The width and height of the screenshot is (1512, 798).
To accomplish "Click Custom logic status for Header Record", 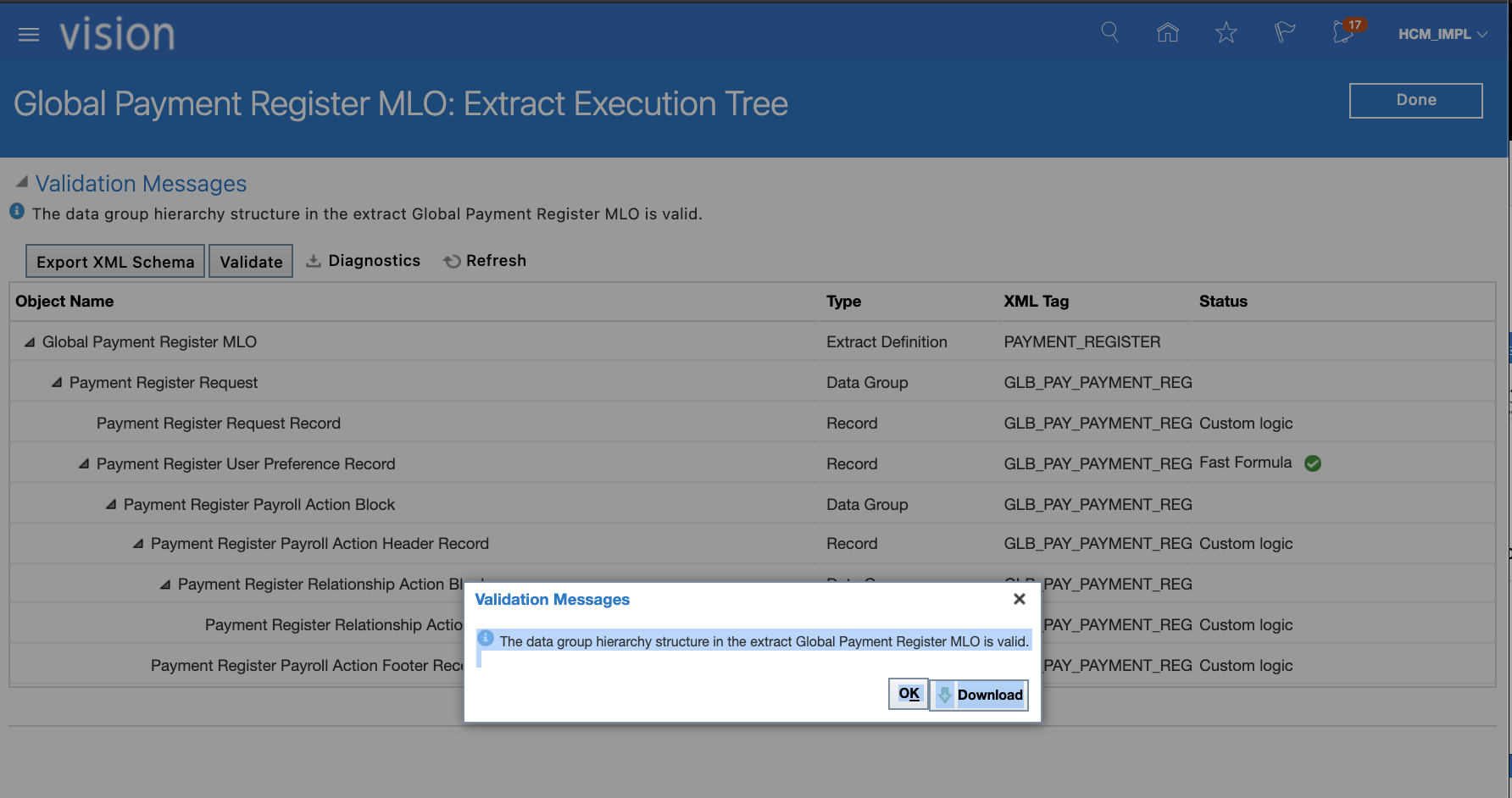I will pyautogui.click(x=1246, y=544).
